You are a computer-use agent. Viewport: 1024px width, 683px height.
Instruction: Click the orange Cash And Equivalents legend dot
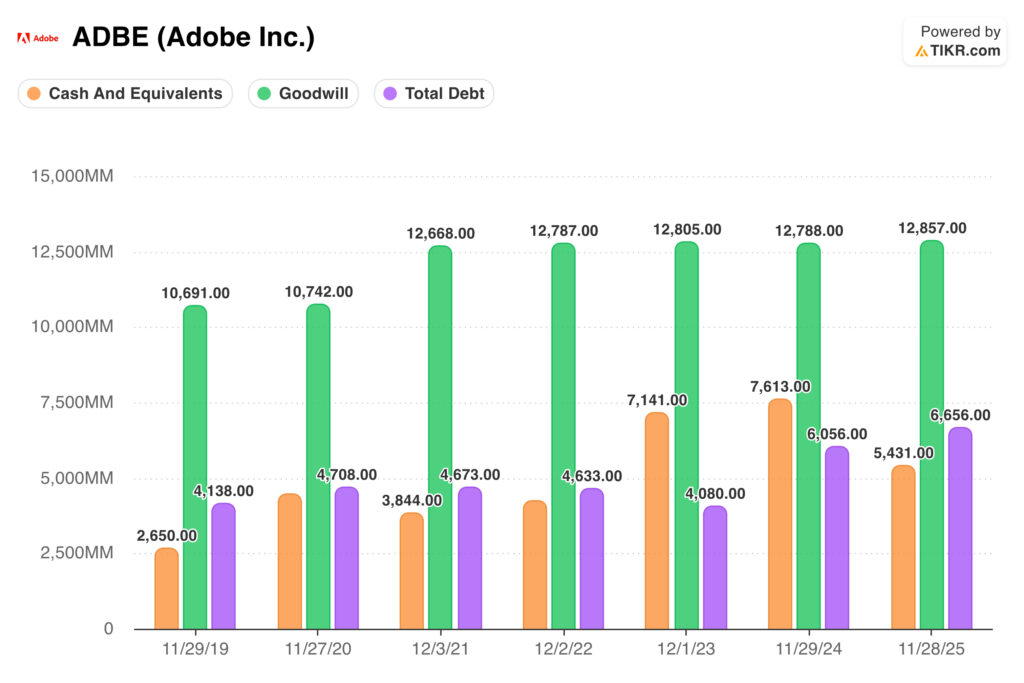click(x=35, y=94)
